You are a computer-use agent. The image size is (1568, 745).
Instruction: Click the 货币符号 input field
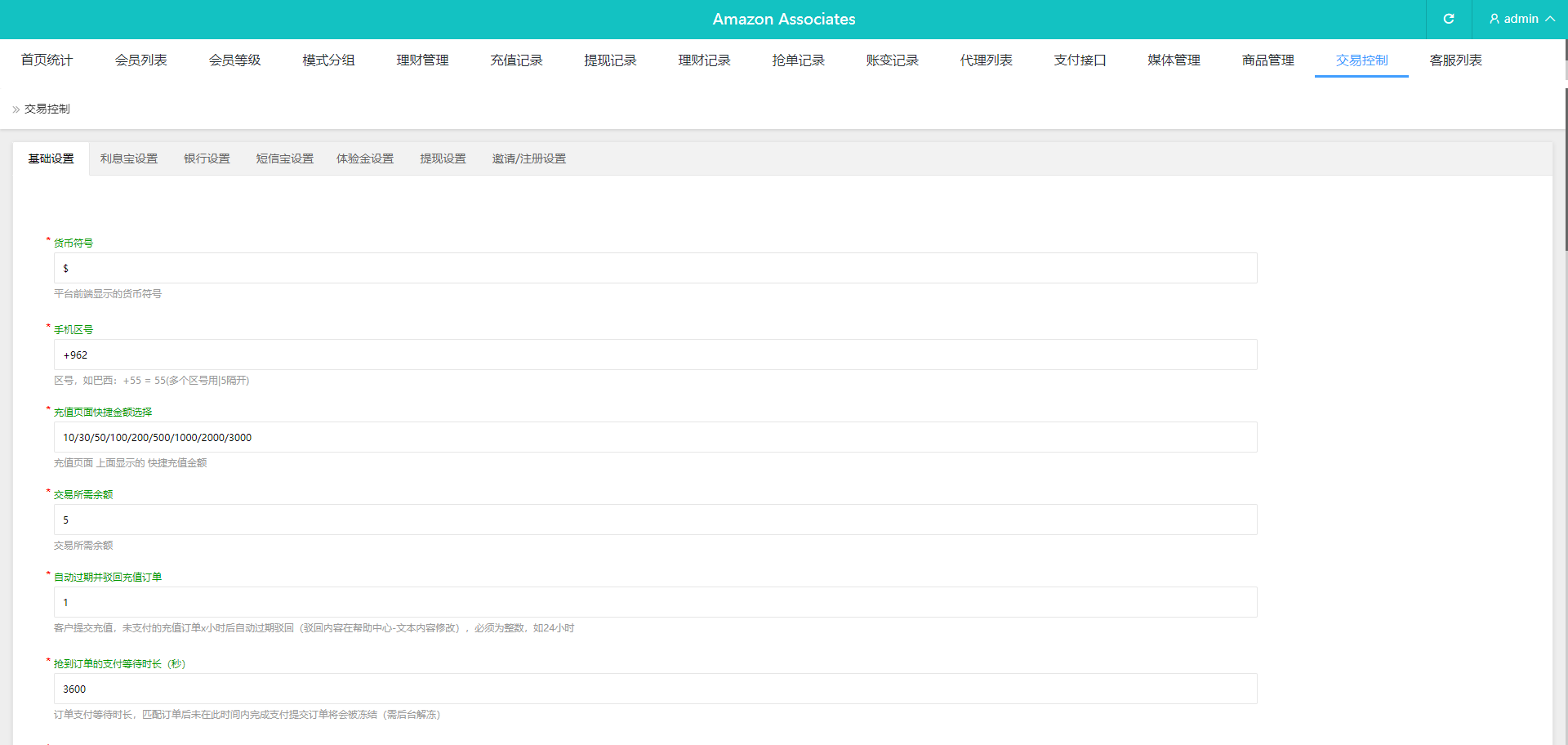click(655, 268)
